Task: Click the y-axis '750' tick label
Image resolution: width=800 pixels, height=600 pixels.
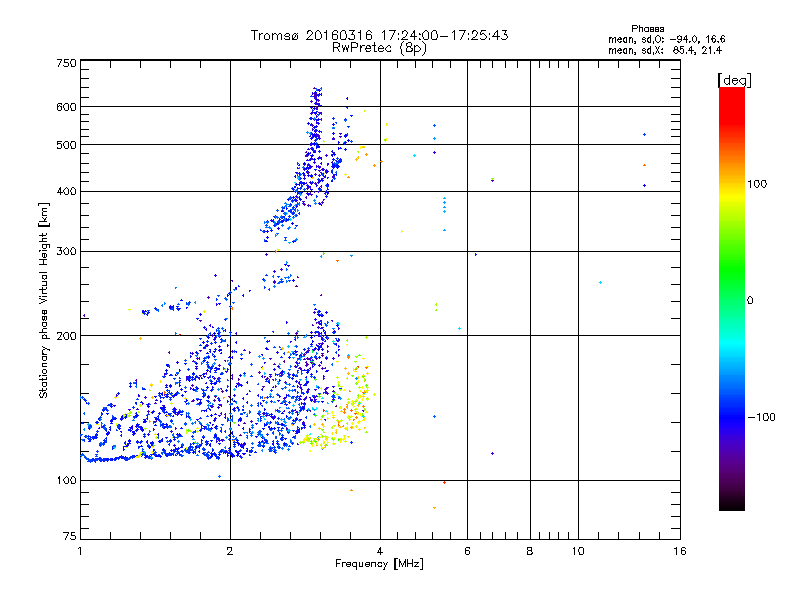Action: 67,63
